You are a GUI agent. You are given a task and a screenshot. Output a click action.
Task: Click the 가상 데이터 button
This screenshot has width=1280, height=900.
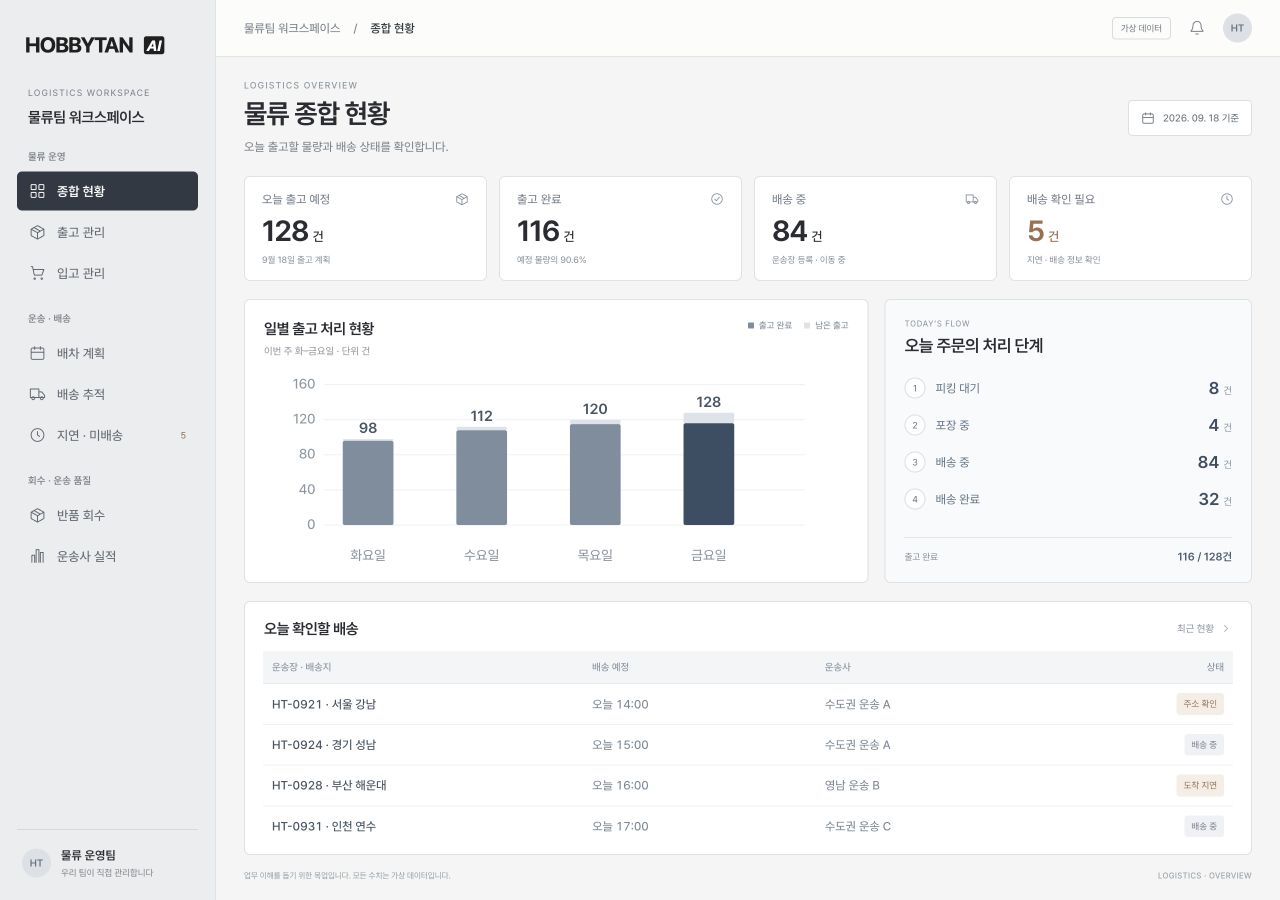pyautogui.click(x=1141, y=28)
